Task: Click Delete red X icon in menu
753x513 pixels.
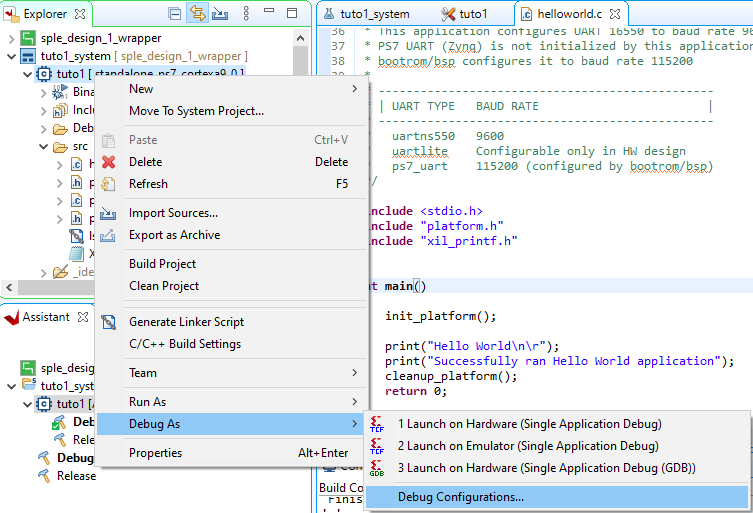Action: [x=109, y=162]
